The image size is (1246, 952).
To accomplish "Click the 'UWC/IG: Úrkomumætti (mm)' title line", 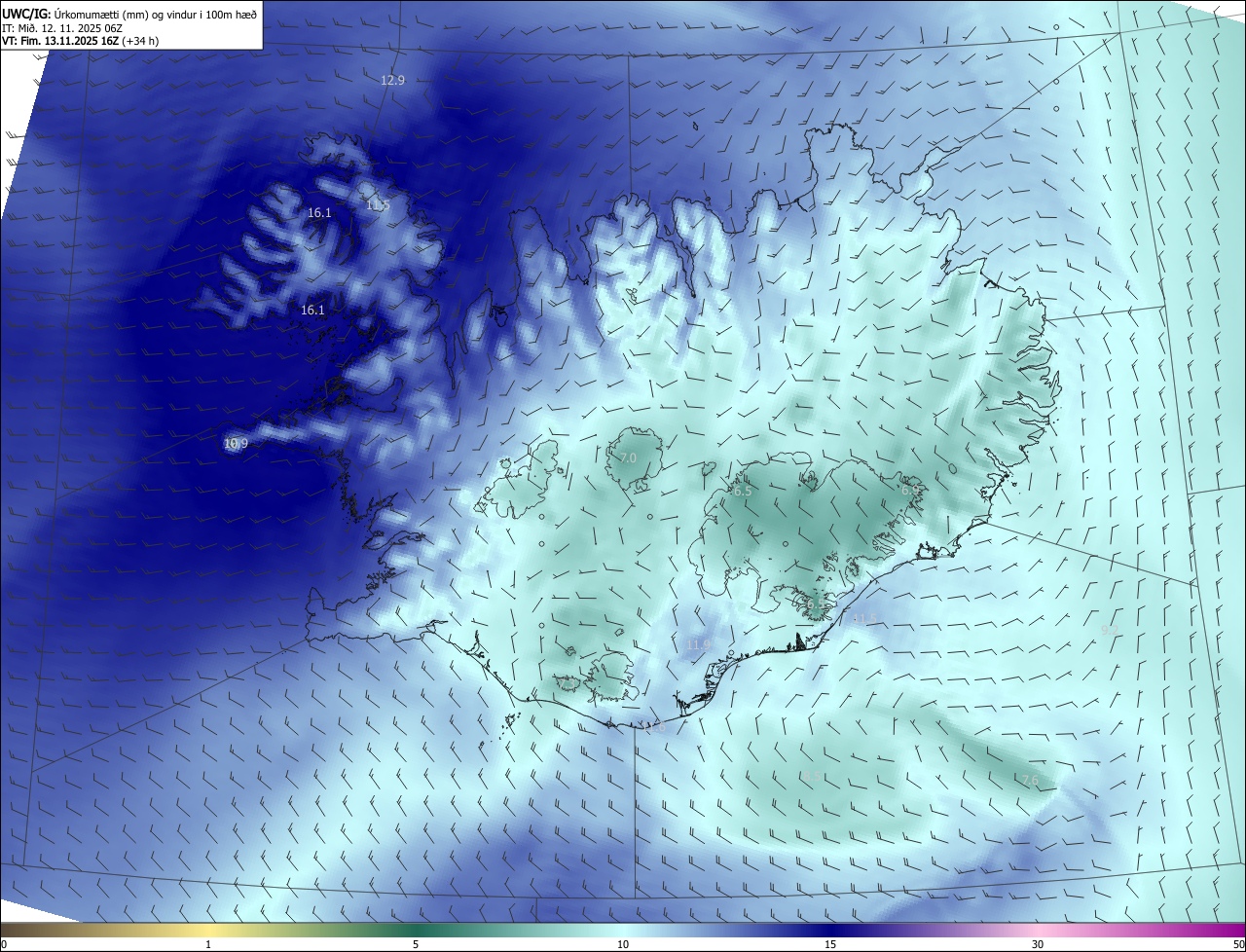I will [129, 15].
